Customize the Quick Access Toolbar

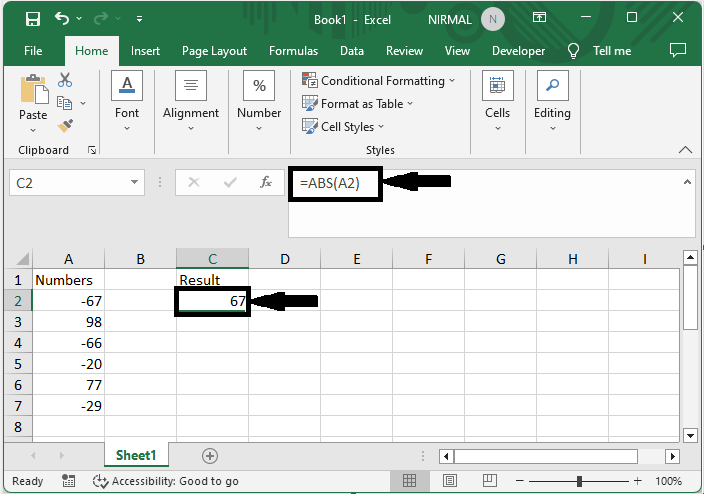click(x=140, y=19)
